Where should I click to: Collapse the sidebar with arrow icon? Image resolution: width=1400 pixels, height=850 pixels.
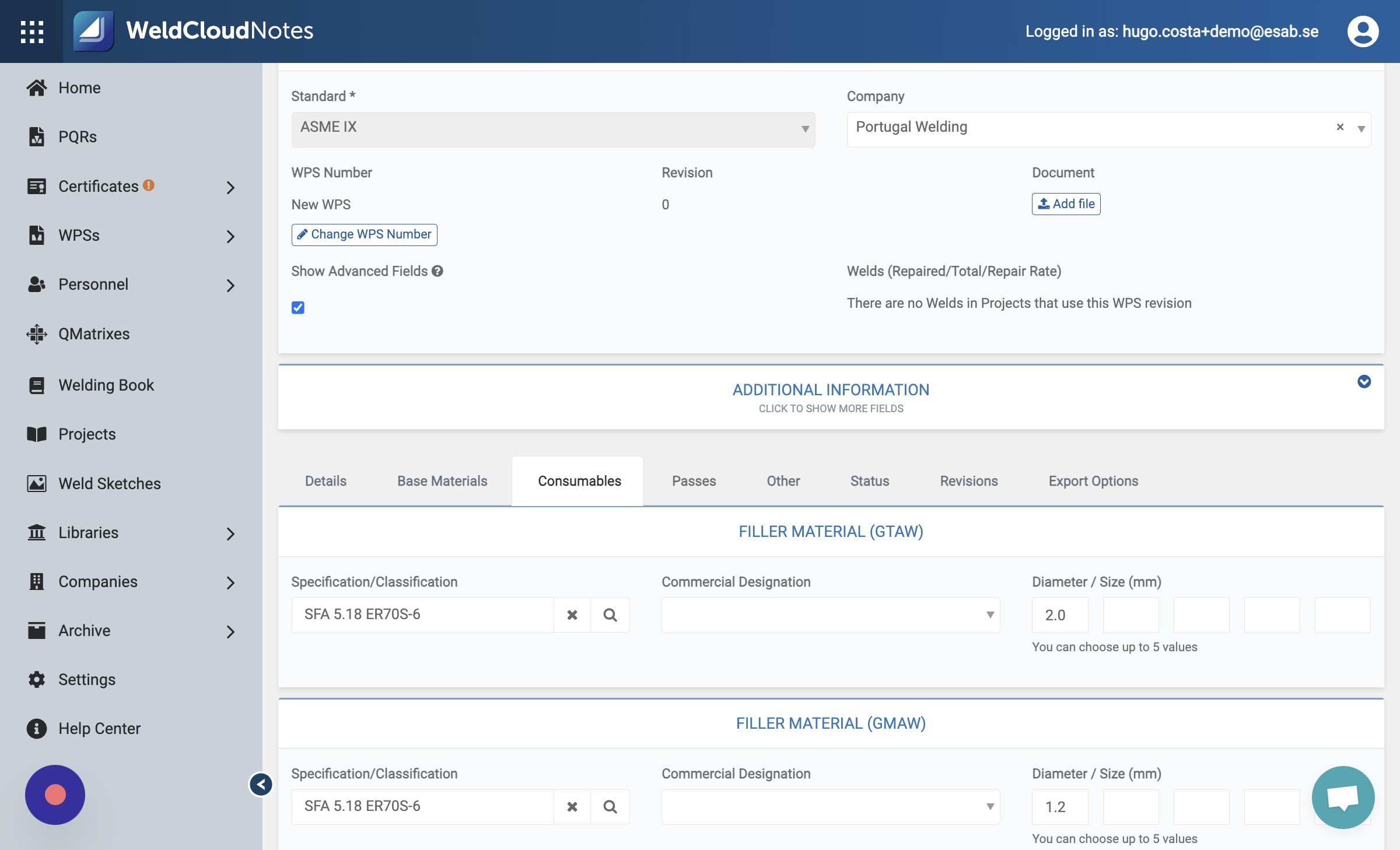click(x=261, y=784)
